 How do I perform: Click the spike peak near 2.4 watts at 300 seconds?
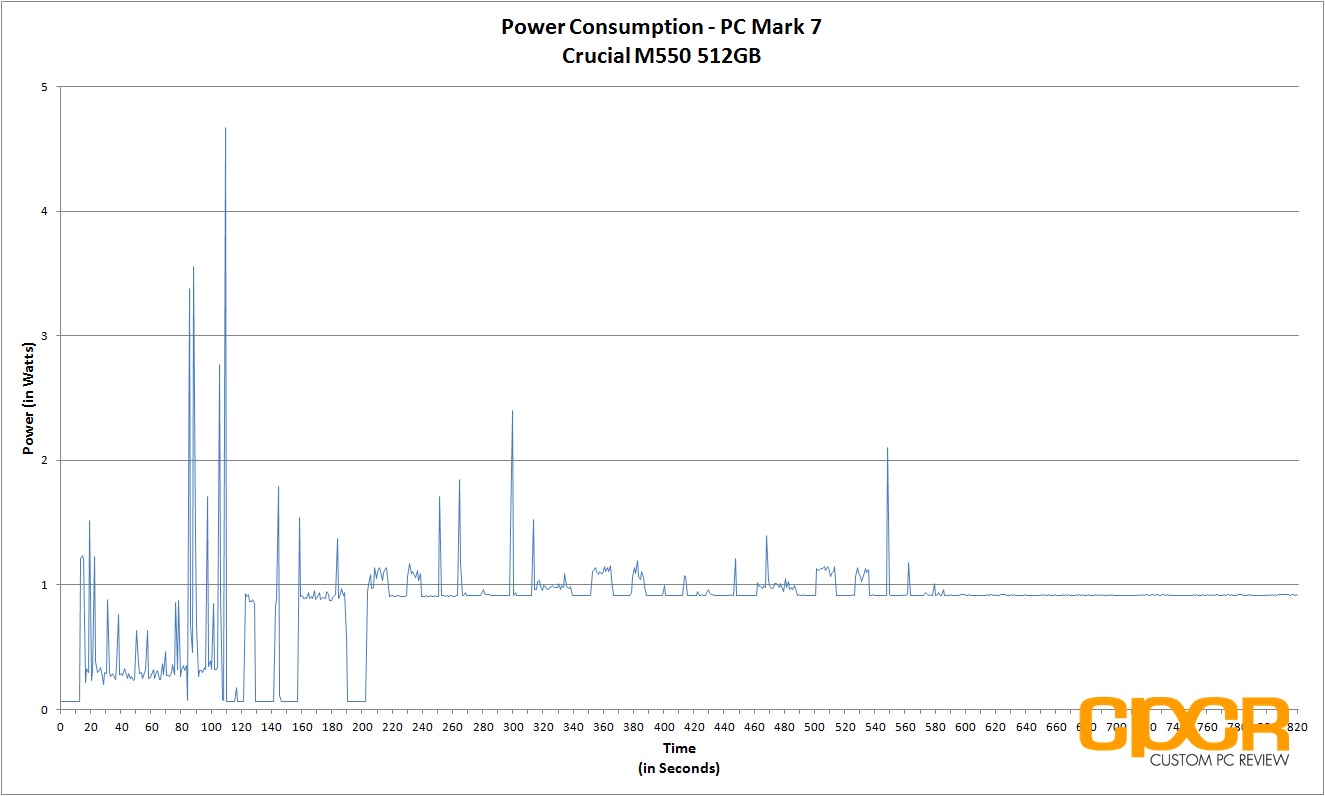[x=513, y=411]
